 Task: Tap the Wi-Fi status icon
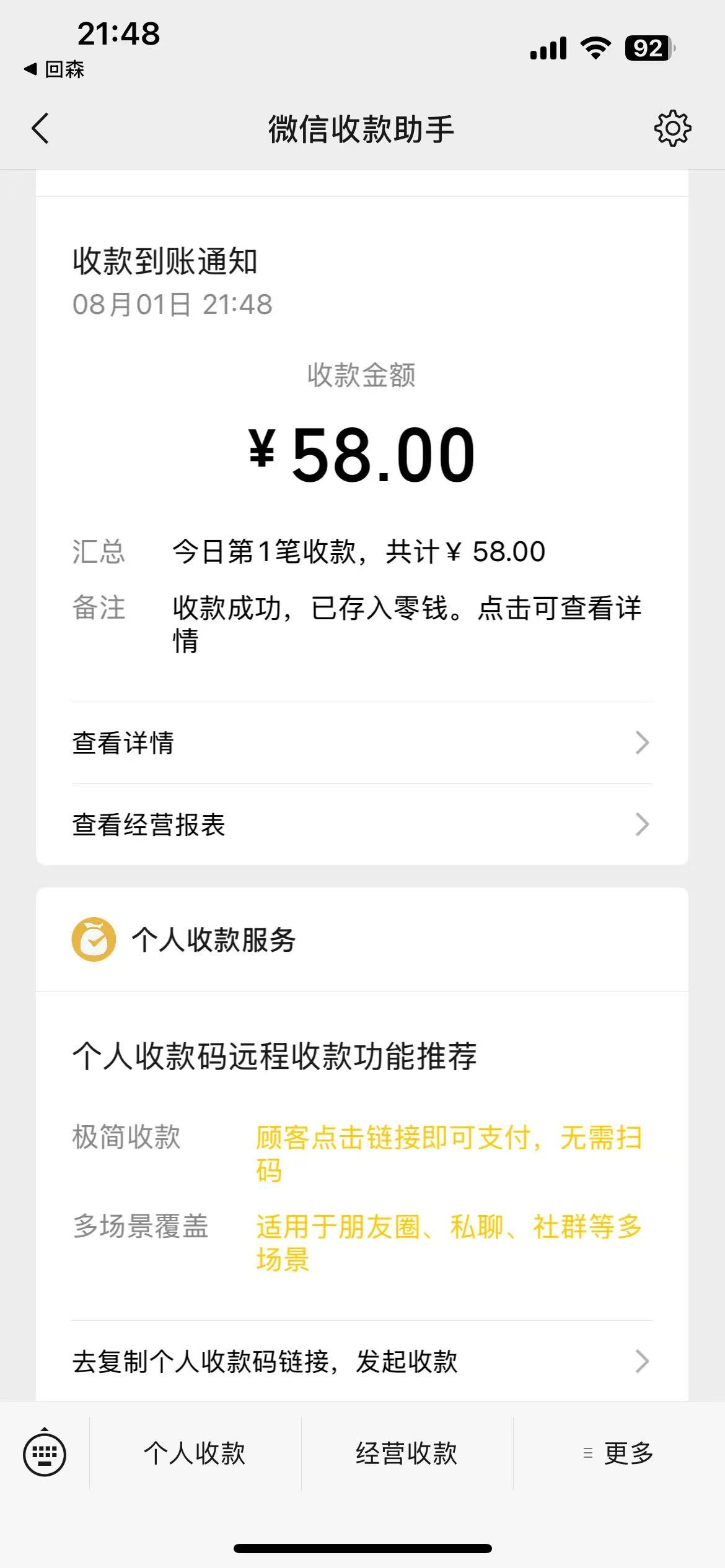click(595, 48)
